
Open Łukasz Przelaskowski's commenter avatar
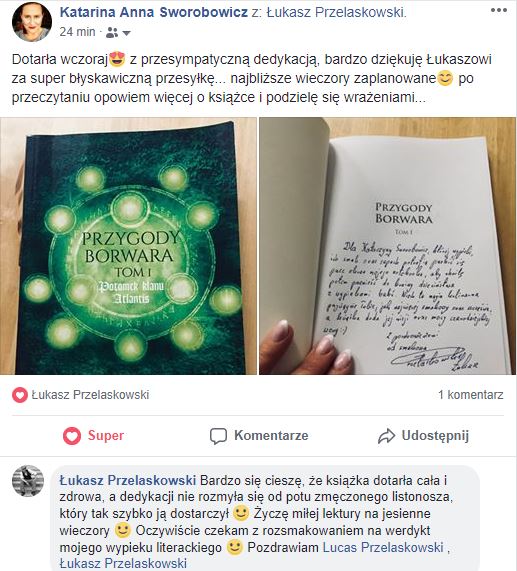28,481
